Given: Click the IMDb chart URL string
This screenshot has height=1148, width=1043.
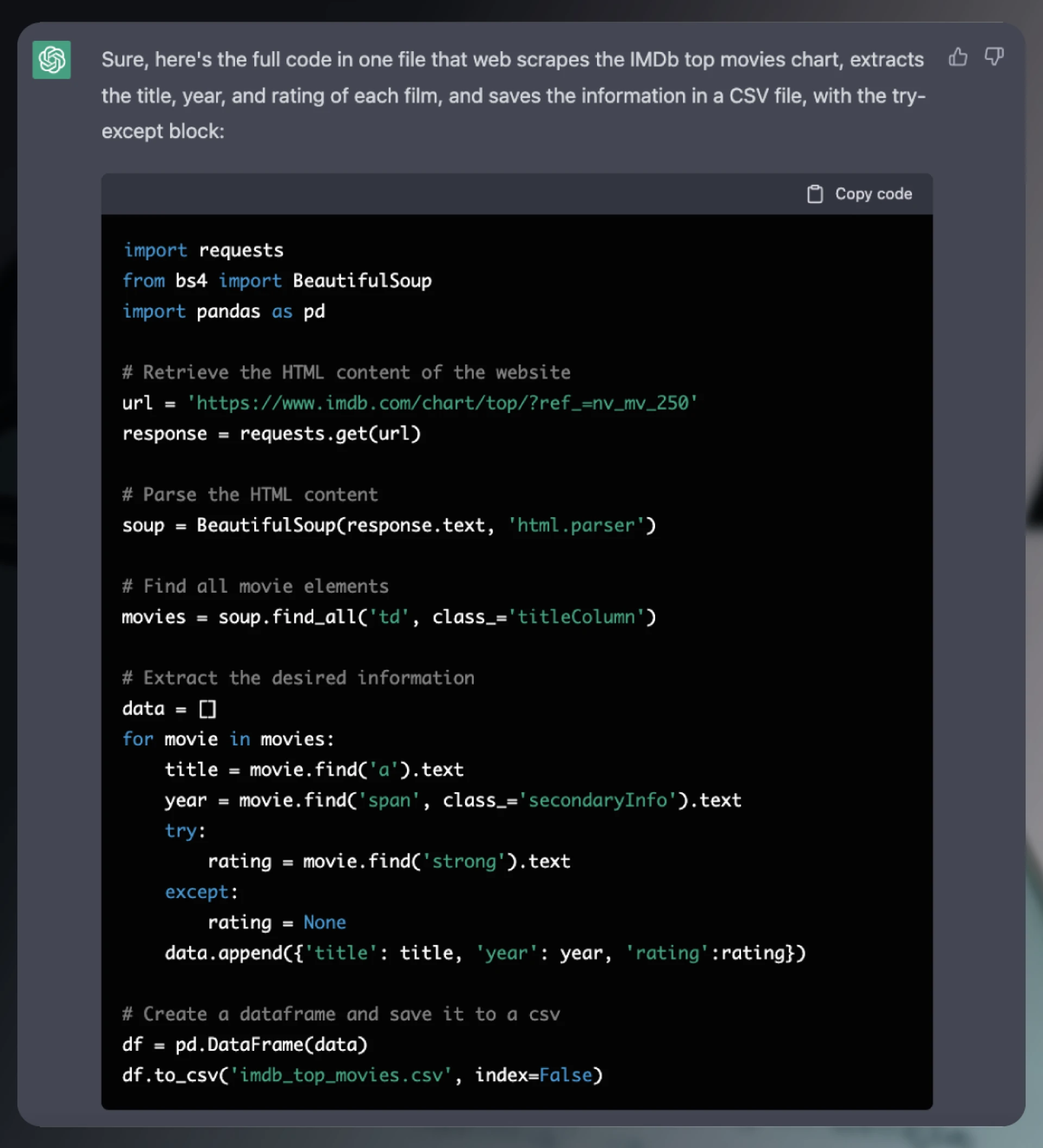Looking at the screenshot, I should coord(442,403).
